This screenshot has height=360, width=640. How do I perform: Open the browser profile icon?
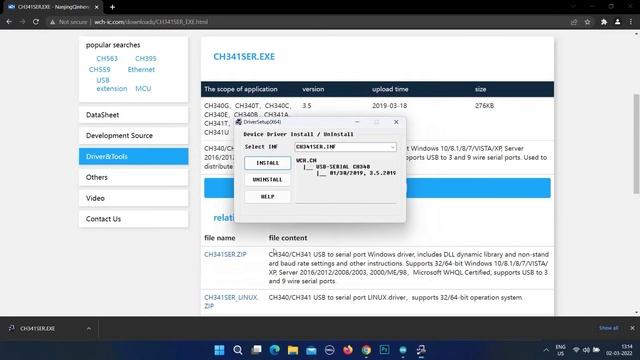(618, 22)
